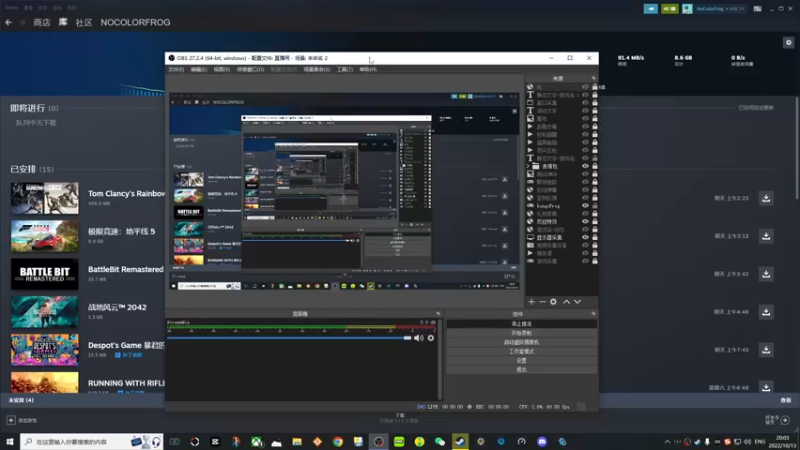Open Battlefield 2042 game thumbnail
The height and width of the screenshot is (450, 800).
(x=45, y=312)
